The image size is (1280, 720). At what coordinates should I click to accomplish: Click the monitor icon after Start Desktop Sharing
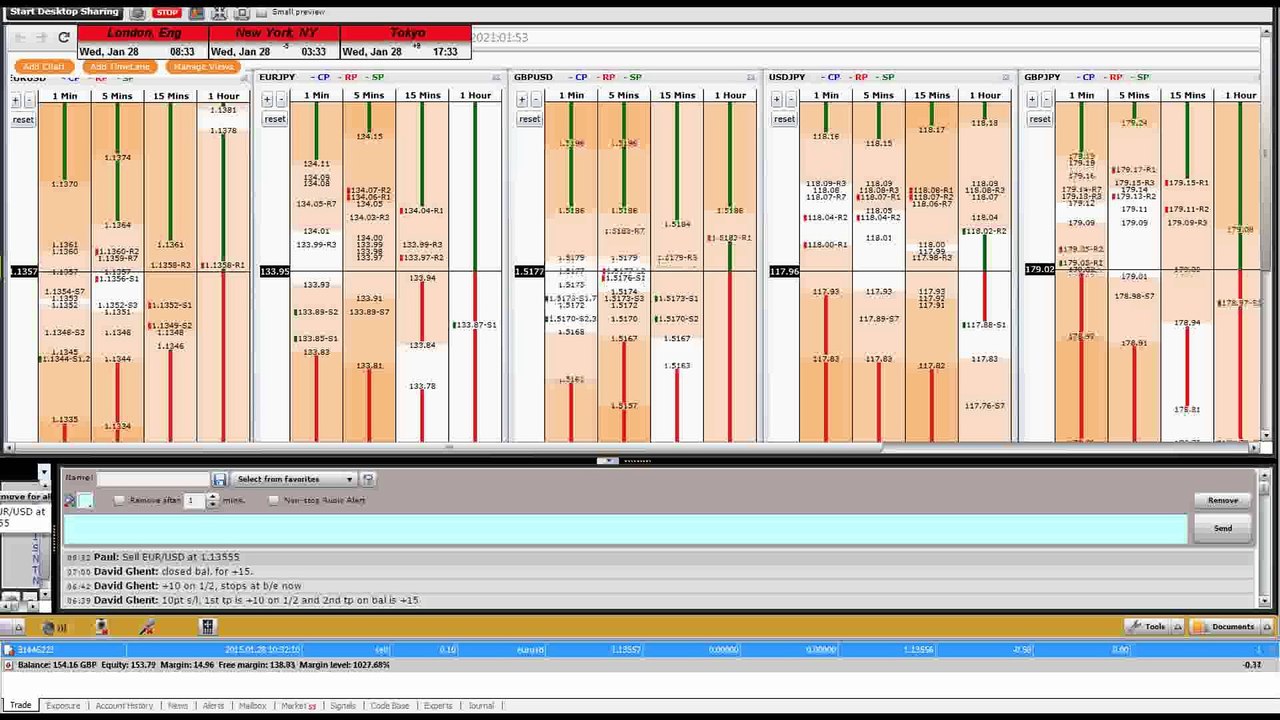(138, 13)
